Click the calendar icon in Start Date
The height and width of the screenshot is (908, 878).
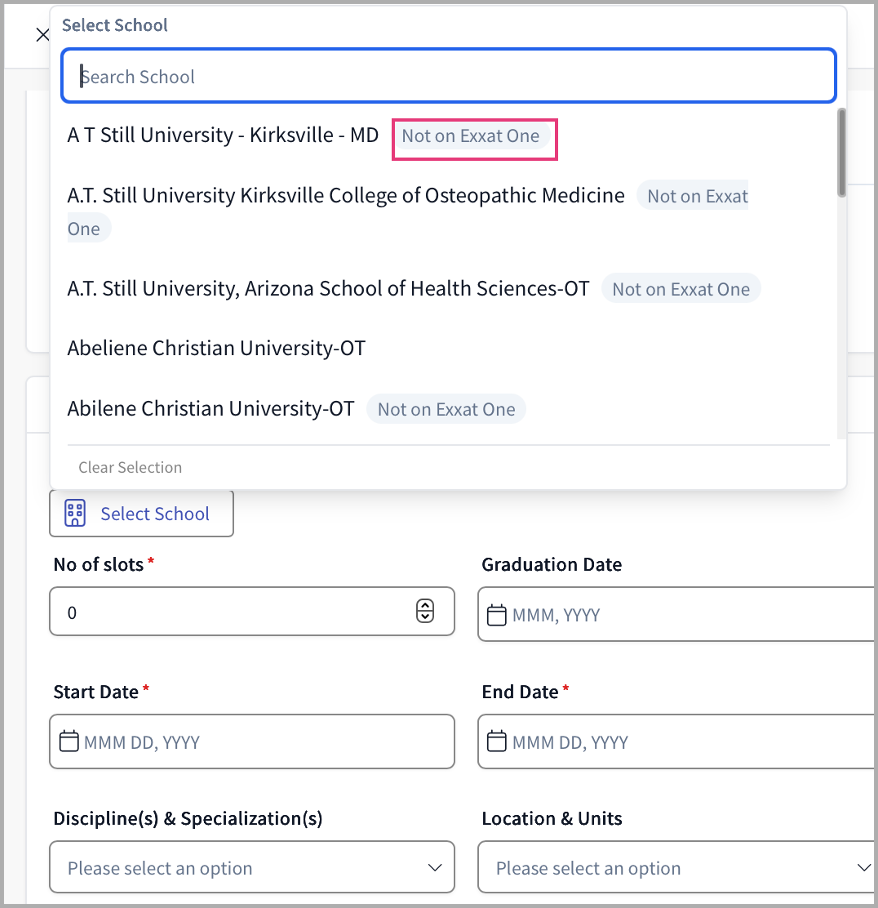coord(69,742)
